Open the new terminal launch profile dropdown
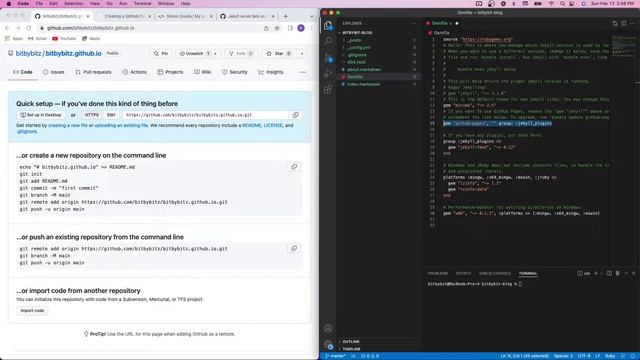 pos(601,273)
